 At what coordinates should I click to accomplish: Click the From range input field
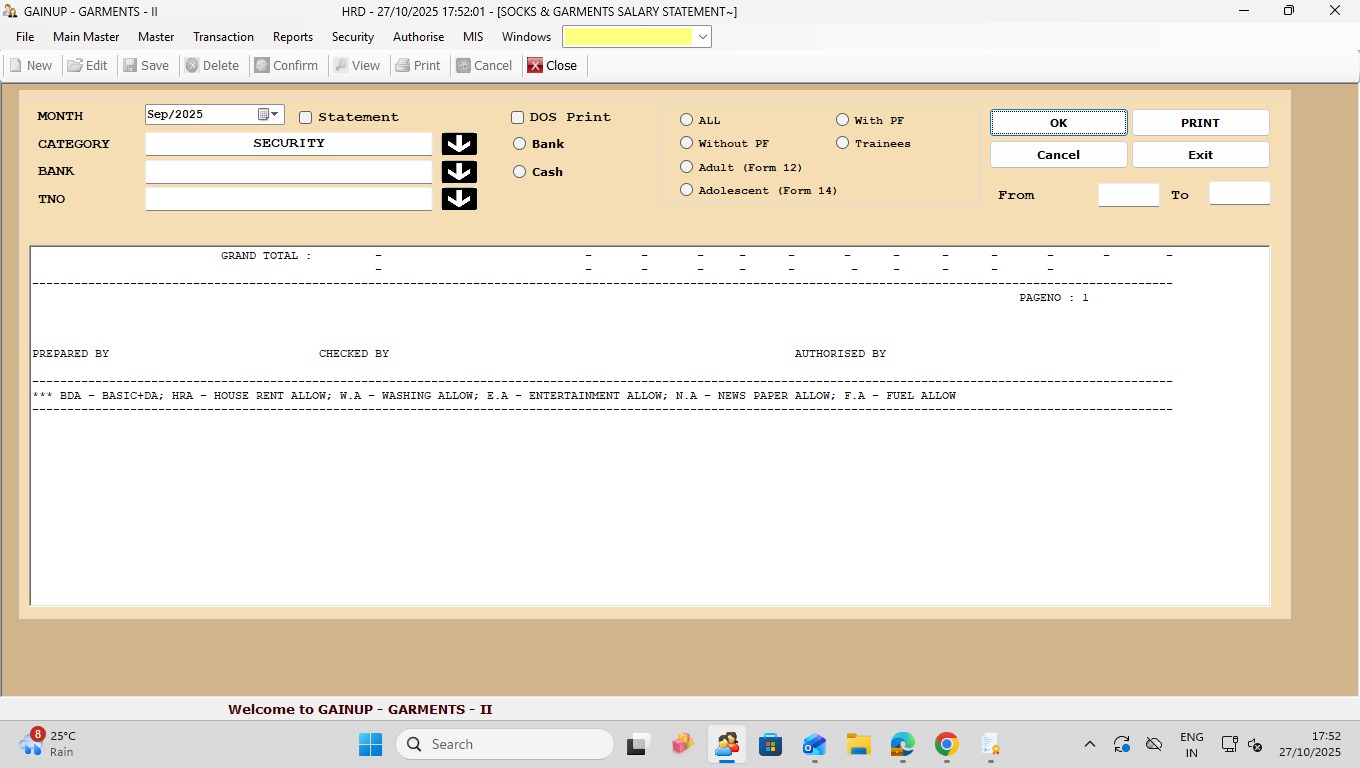pyautogui.click(x=1128, y=195)
